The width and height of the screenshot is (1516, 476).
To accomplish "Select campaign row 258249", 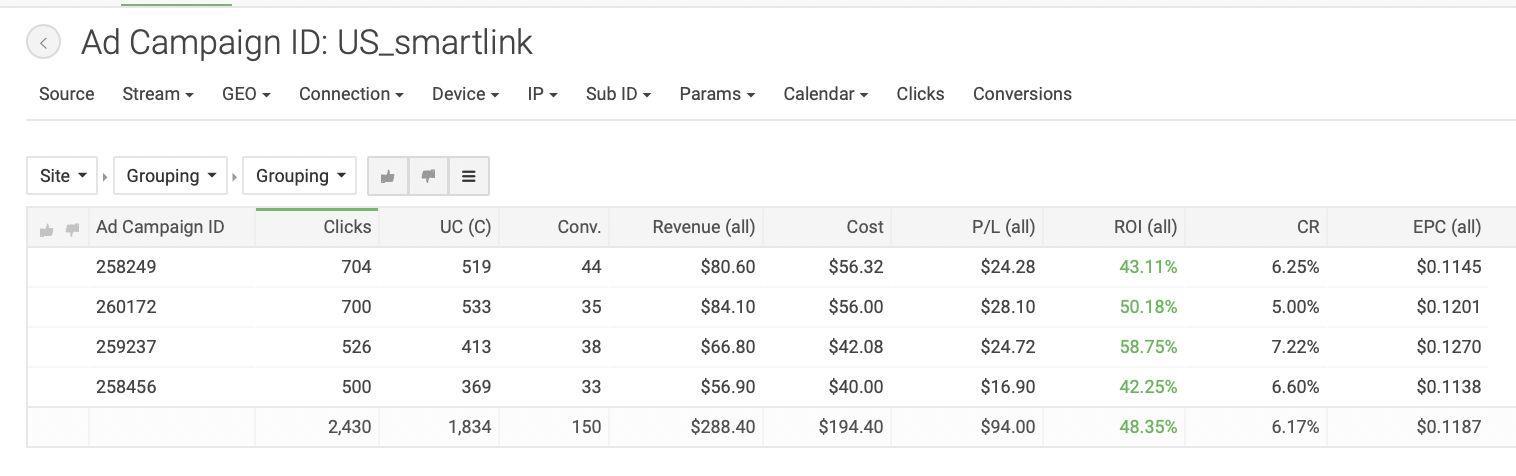I will point(127,267).
